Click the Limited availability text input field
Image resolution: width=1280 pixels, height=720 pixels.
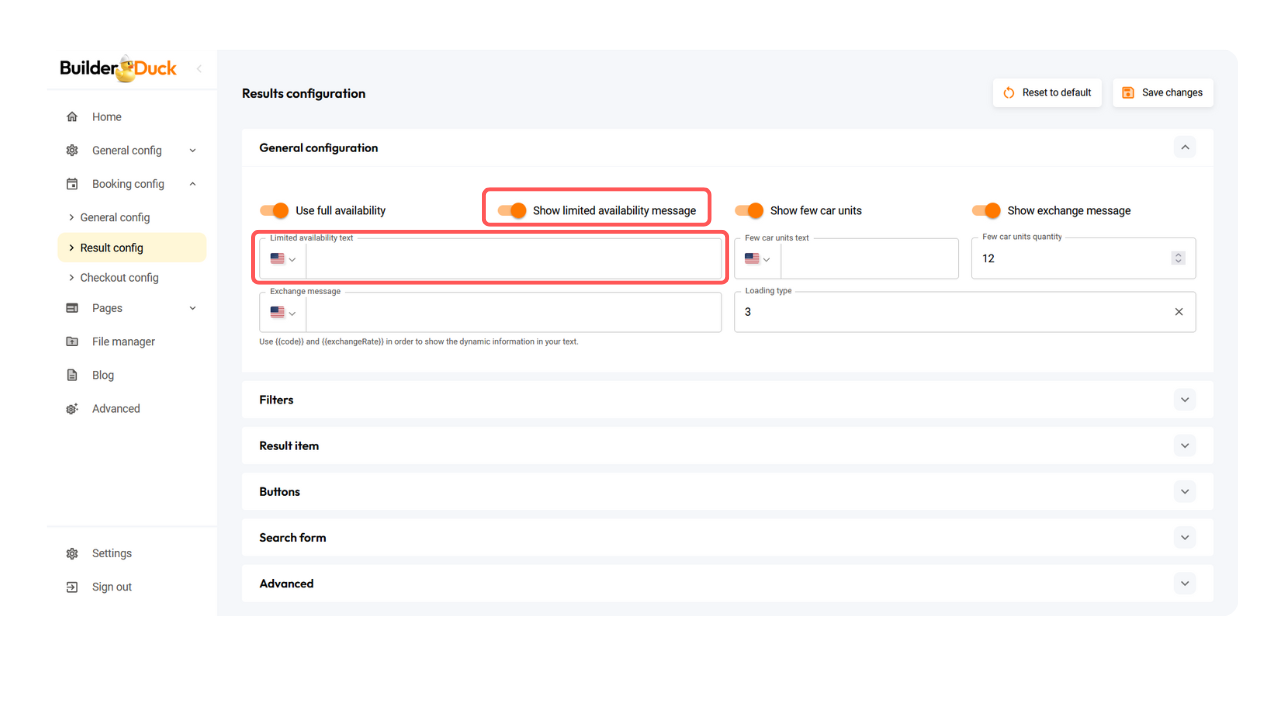512,259
